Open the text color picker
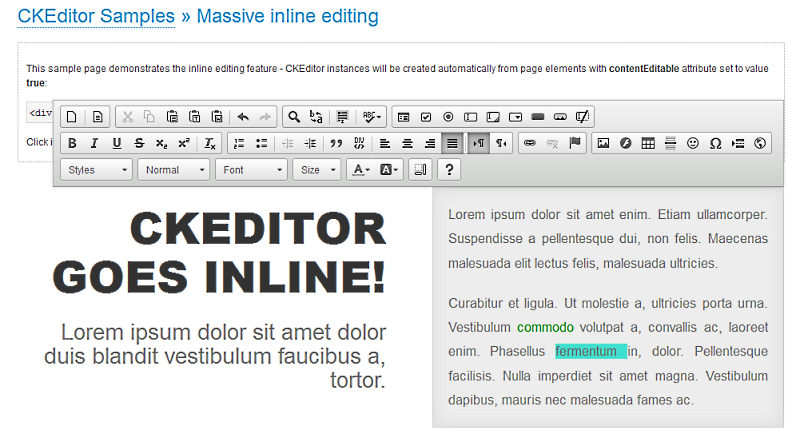800x438 pixels. pos(361,170)
